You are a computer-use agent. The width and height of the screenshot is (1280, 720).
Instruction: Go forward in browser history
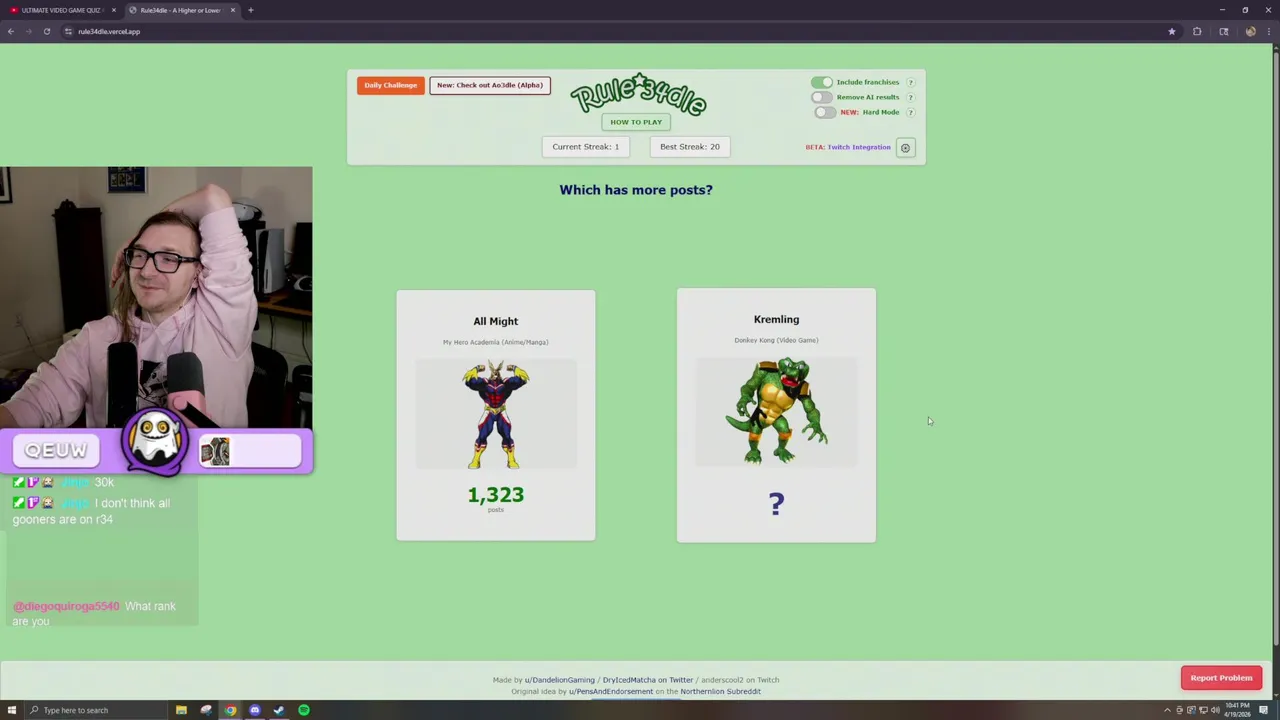(29, 31)
